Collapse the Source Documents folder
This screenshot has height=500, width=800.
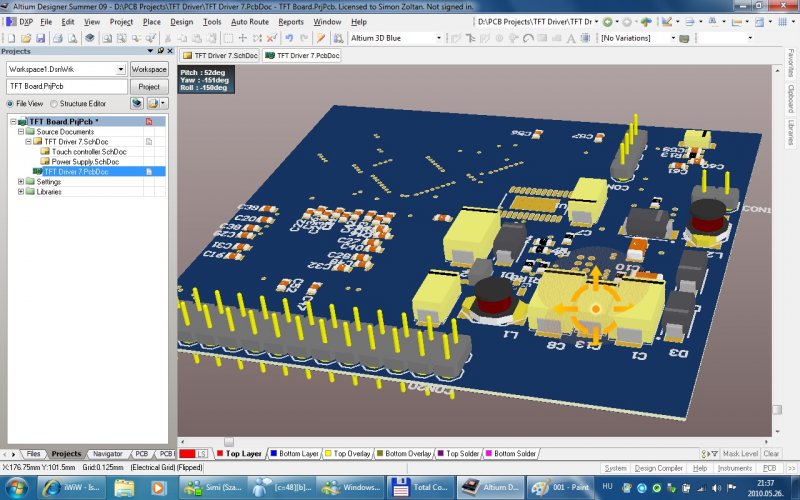[x=21, y=132]
